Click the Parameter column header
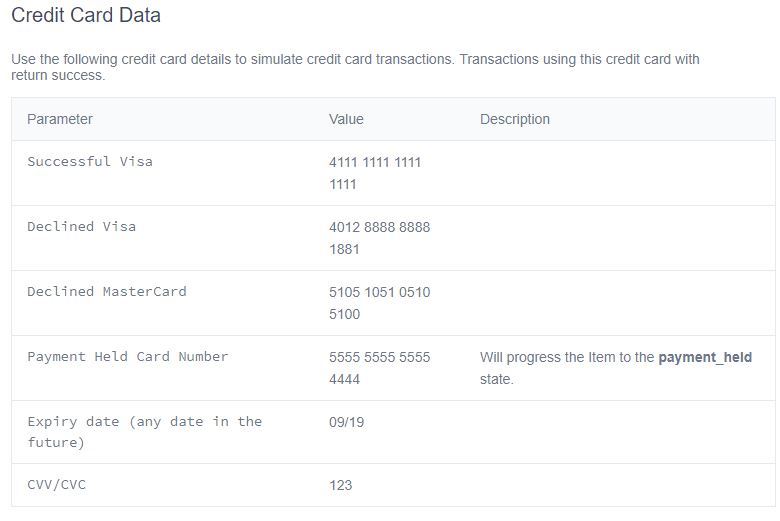780x521 pixels. pyautogui.click(x=60, y=119)
